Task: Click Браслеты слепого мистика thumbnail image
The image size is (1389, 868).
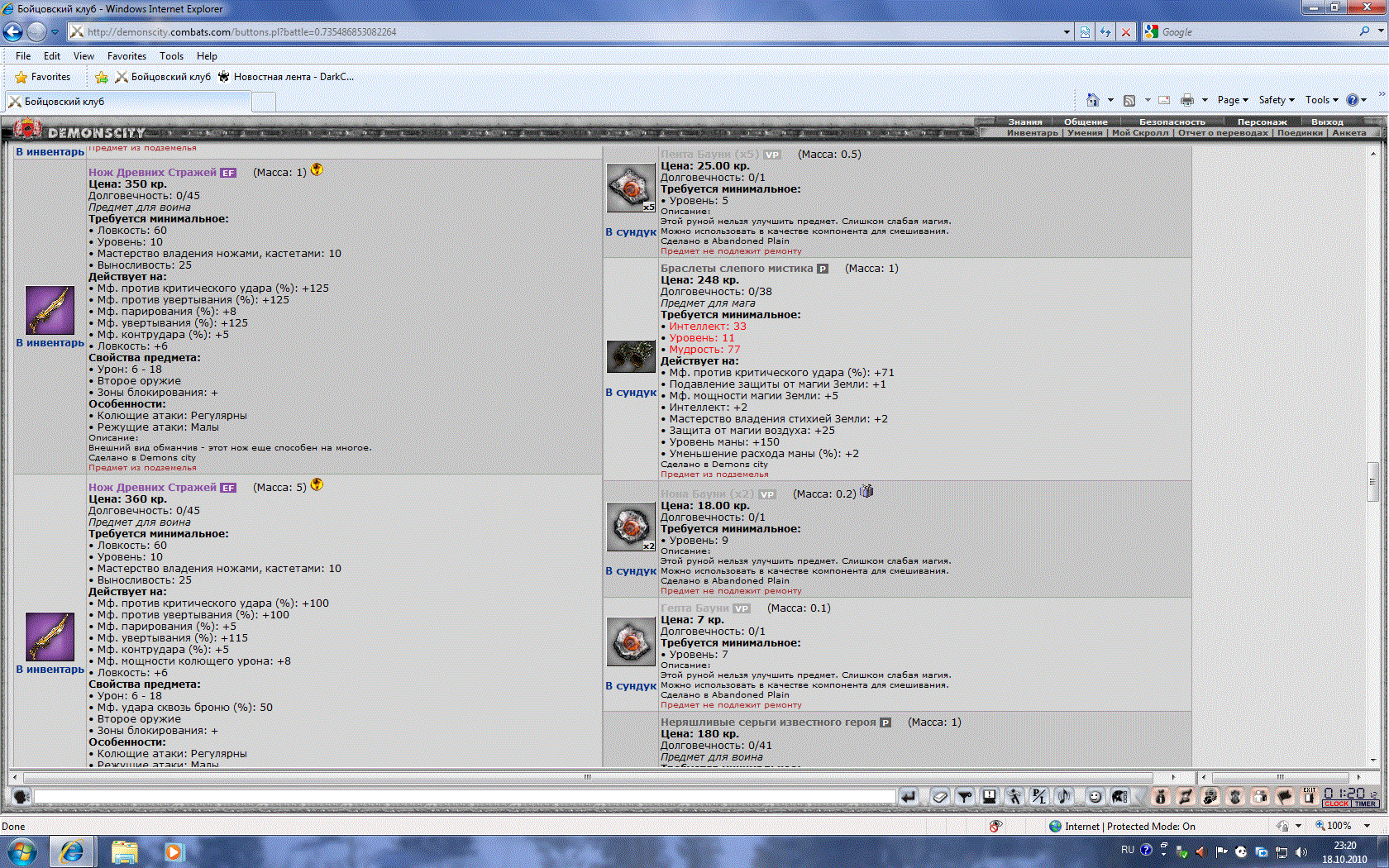Action: coord(631,356)
